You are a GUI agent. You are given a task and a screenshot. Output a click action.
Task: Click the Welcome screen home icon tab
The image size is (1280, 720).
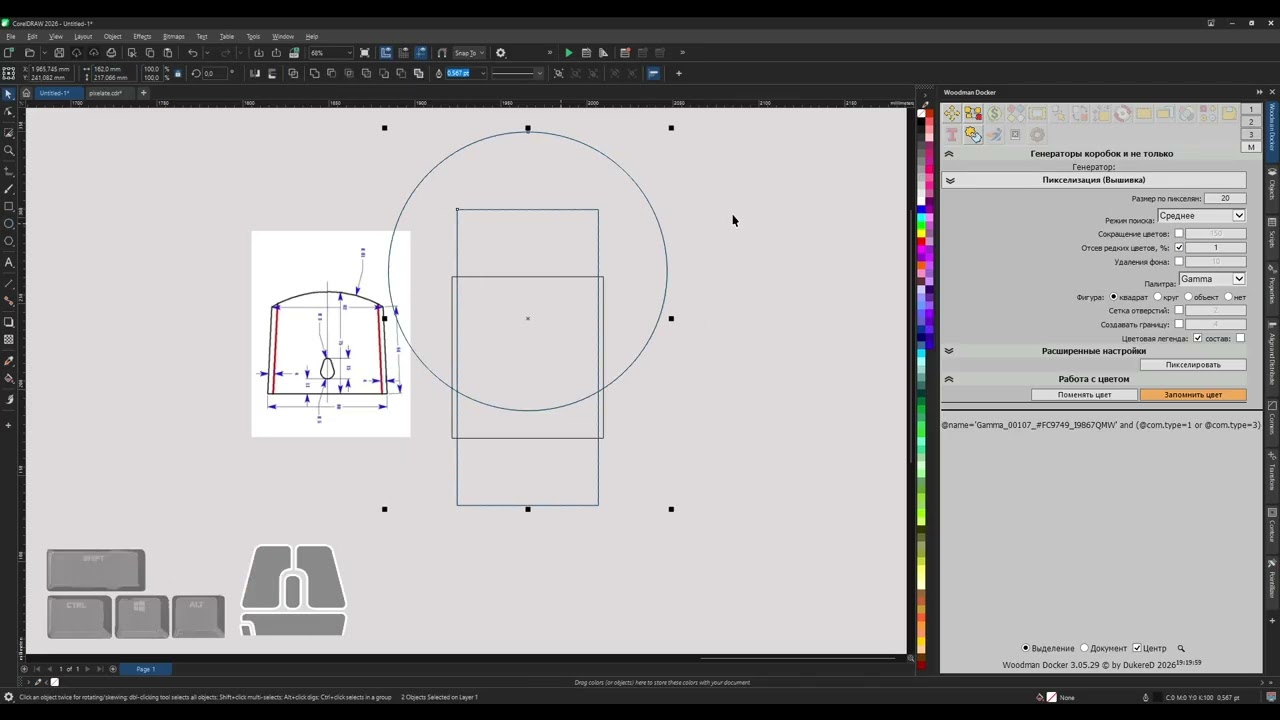tap(26, 93)
